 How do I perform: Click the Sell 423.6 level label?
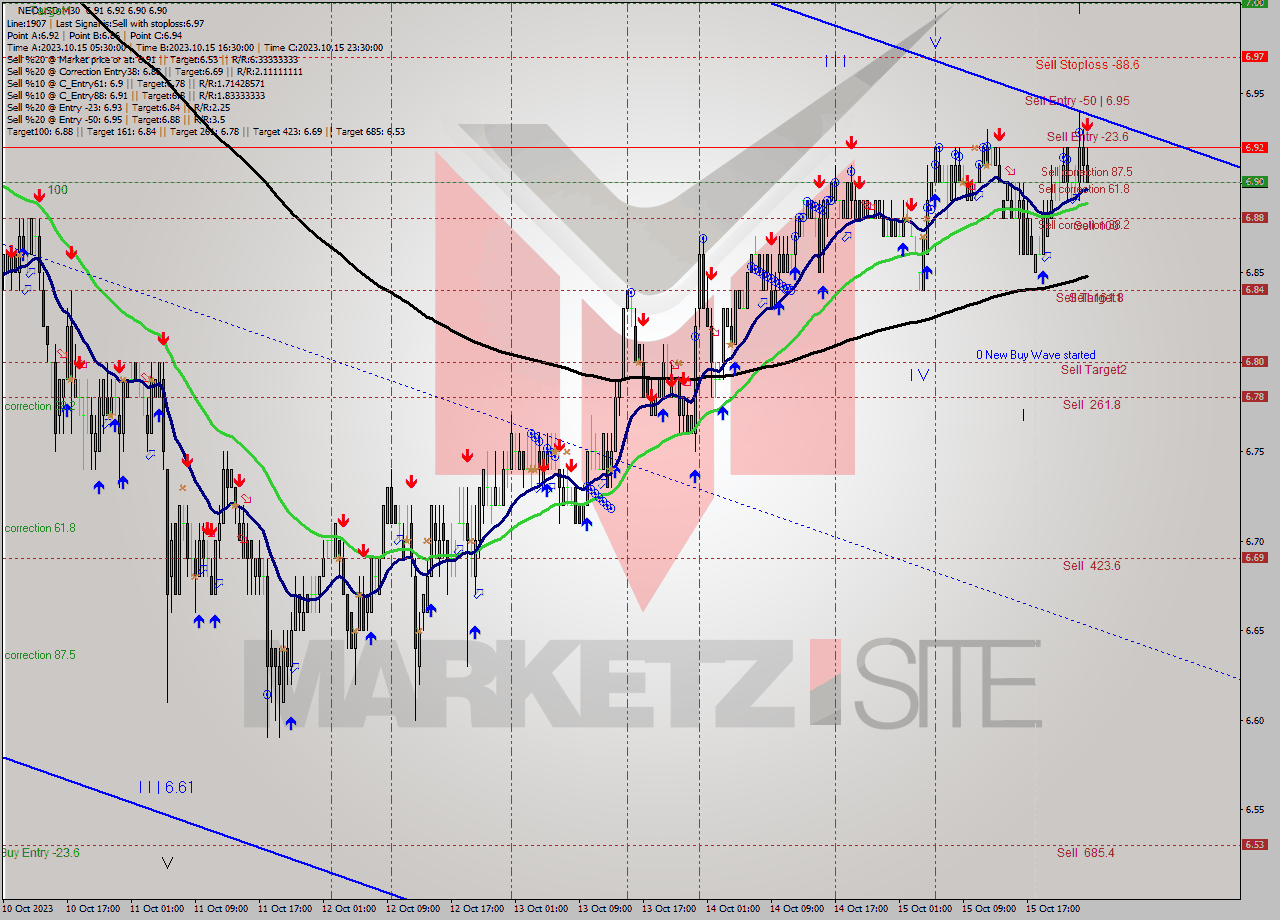coord(1091,566)
